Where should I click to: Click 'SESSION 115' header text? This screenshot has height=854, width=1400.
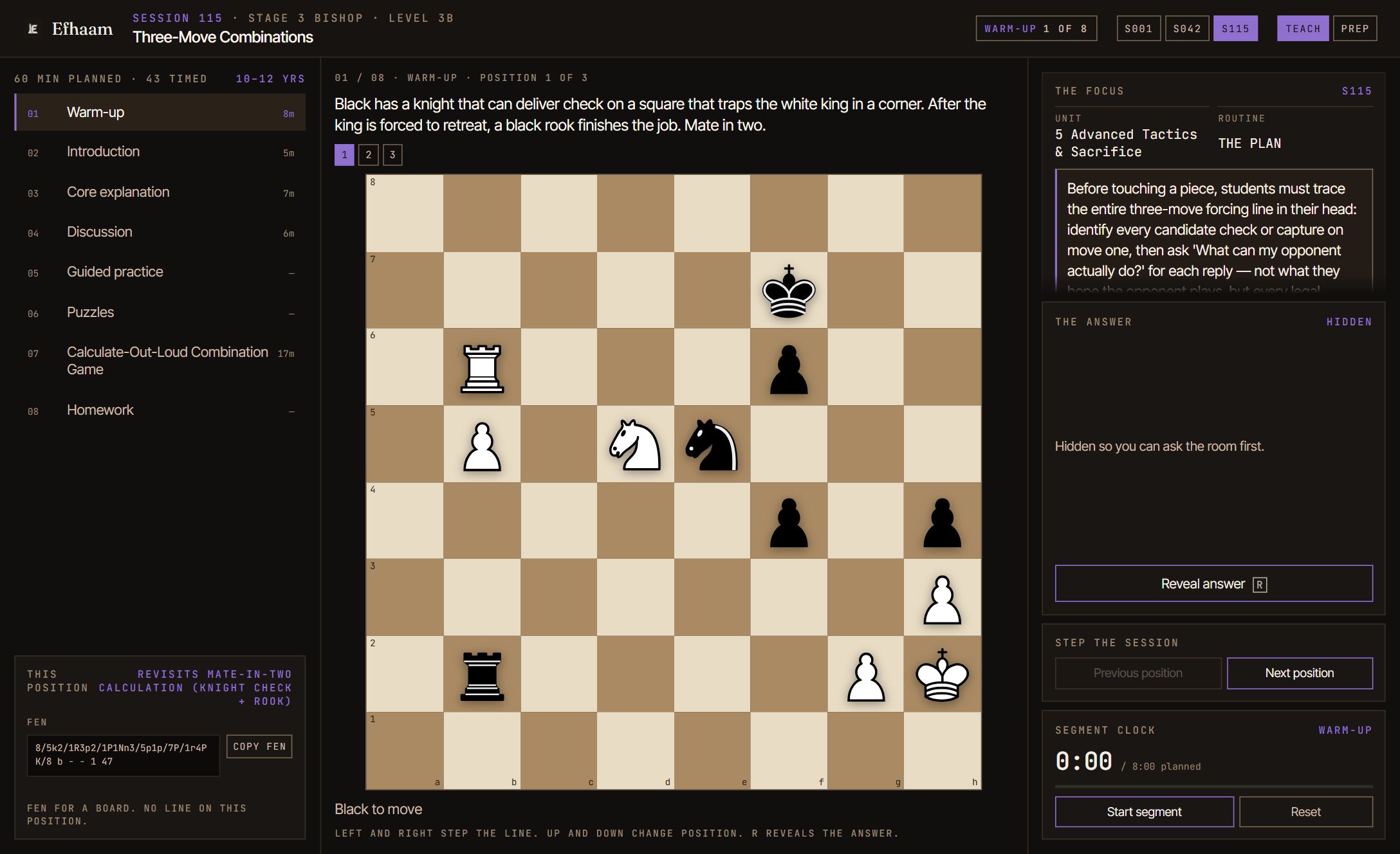click(x=178, y=18)
